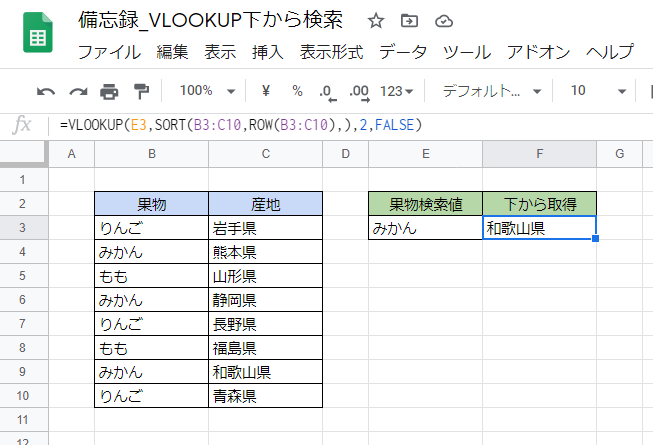This screenshot has width=653, height=445.
Task: Open the font size 10 dropdown
Action: pyautogui.click(x=598, y=90)
